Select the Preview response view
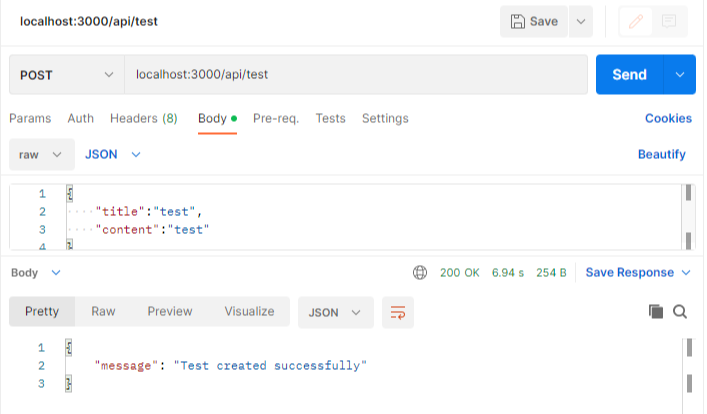Image resolution: width=707 pixels, height=414 pixels. coord(170,311)
